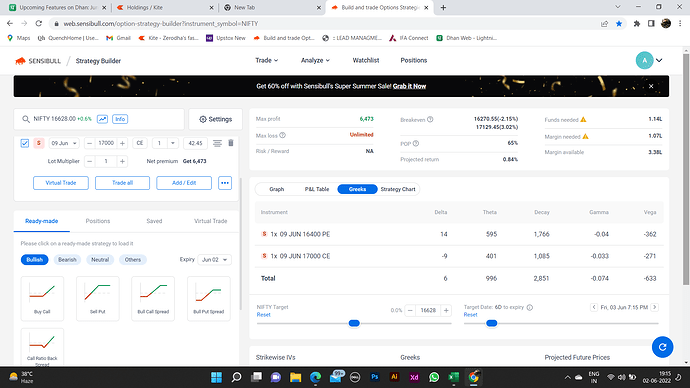Click the Sensibull logo
The image size is (690, 388).
37,61
